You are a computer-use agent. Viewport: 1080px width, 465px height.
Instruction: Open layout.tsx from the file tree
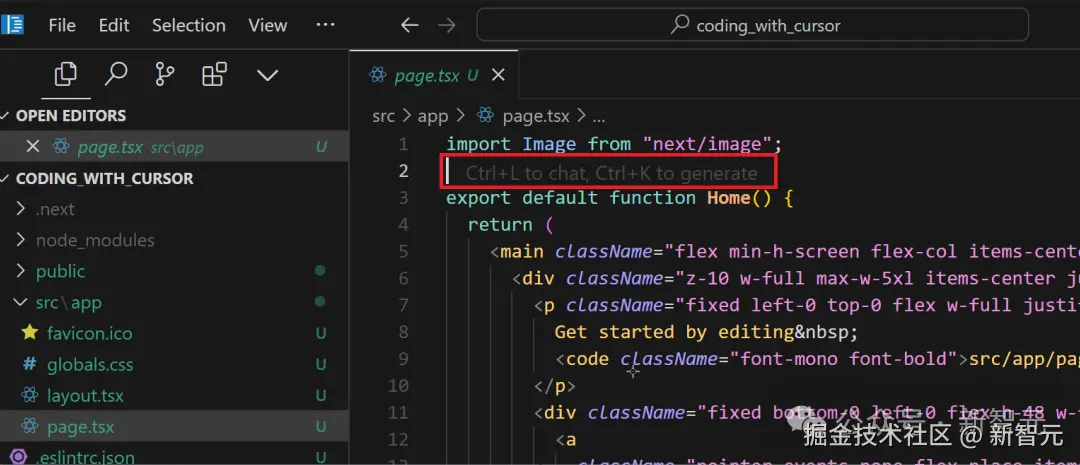[85, 395]
